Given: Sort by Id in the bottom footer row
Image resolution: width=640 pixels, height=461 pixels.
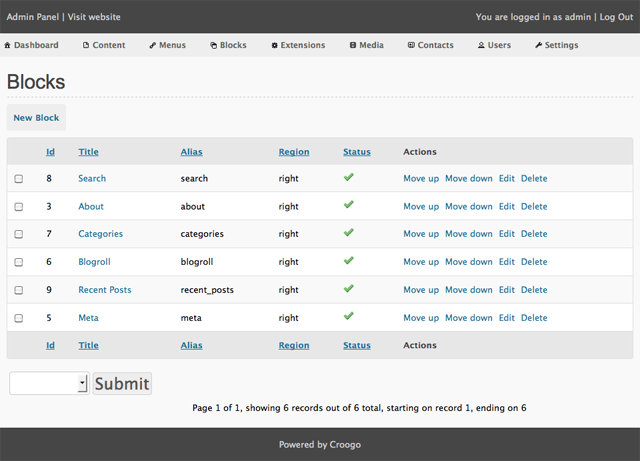Looking at the screenshot, I should (x=50, y=345).
